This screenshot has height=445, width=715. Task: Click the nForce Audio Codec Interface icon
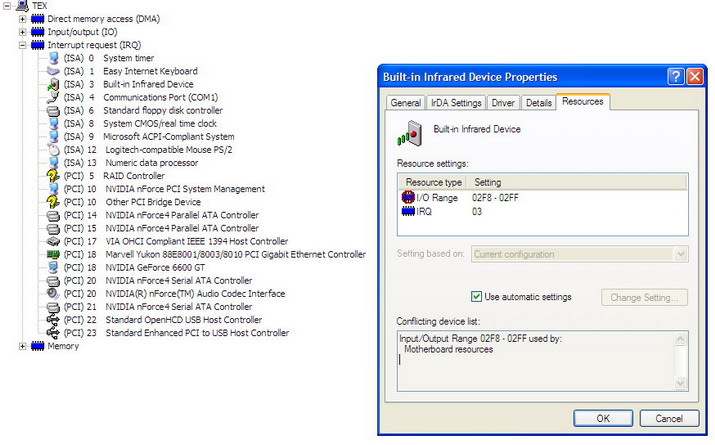tap(53, 294)
